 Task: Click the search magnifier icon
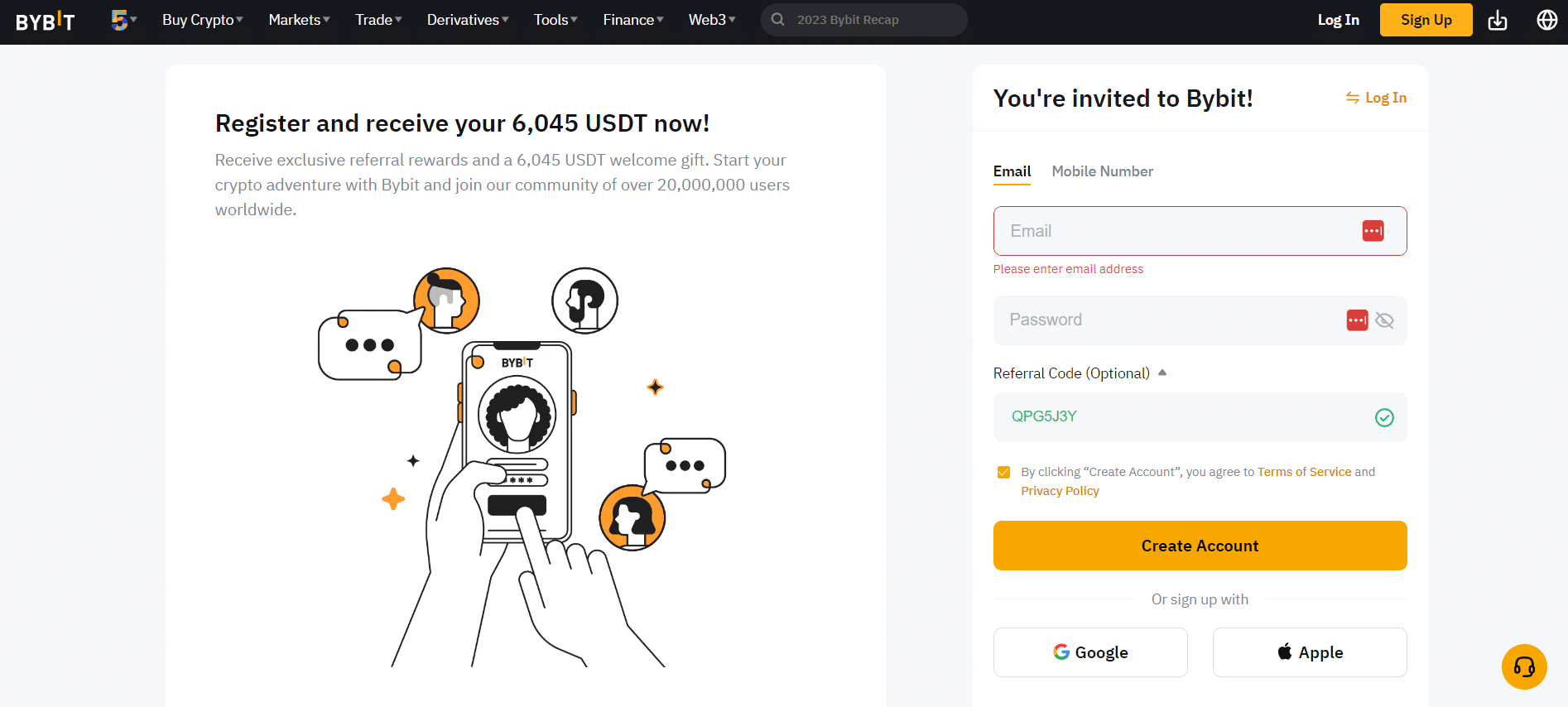777,19
